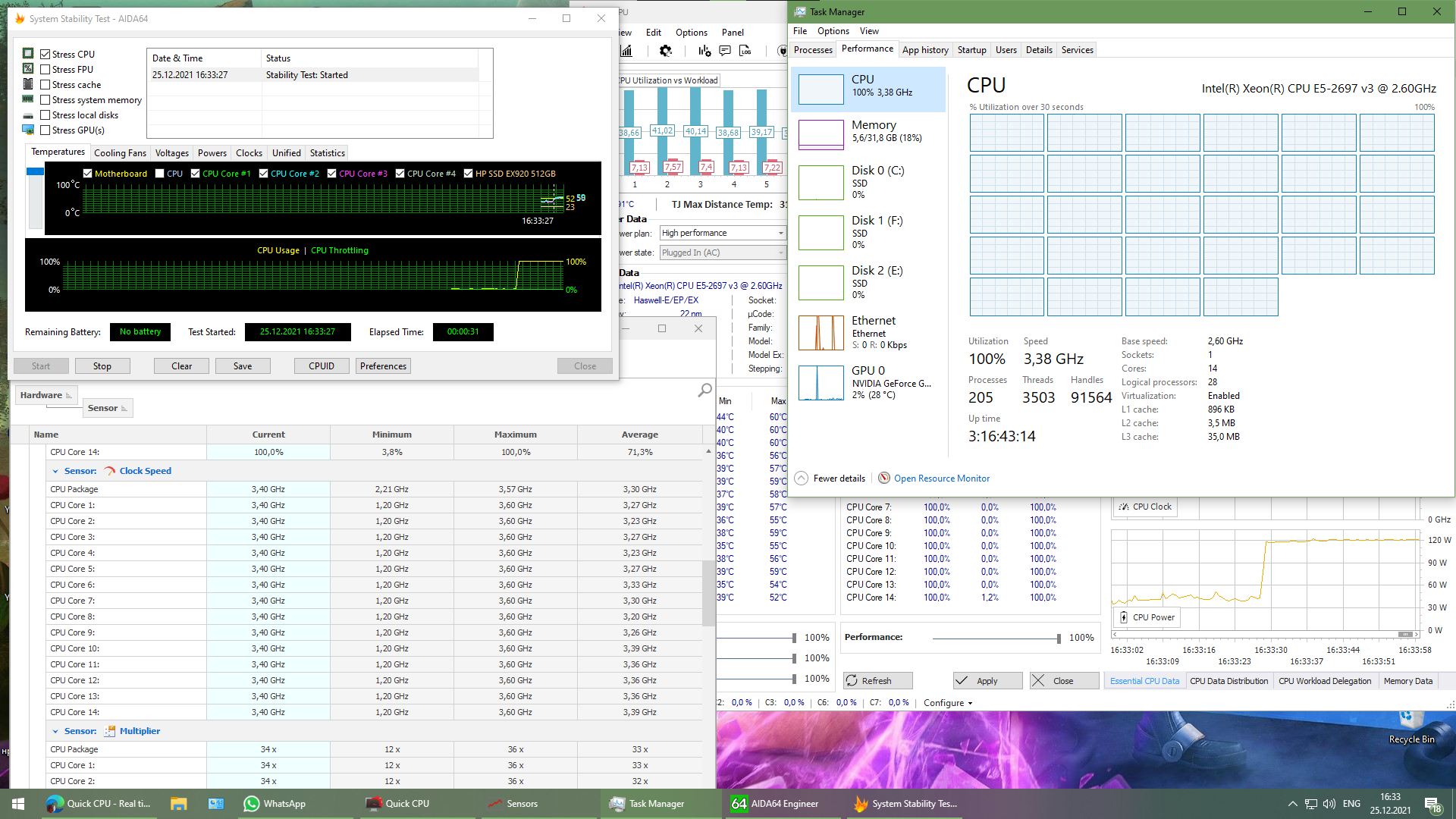Click the bar chart settings icon

pos(704,51)
